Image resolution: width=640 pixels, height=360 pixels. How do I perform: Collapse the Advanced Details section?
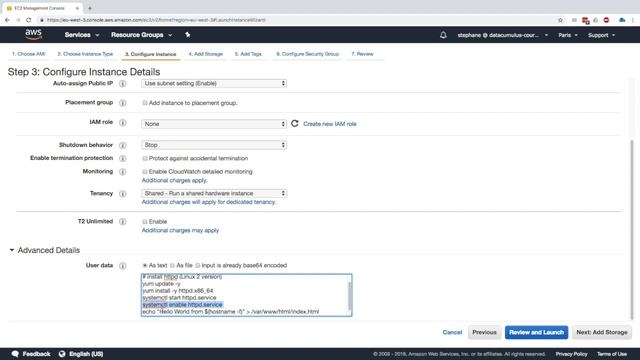pos(12,250)
